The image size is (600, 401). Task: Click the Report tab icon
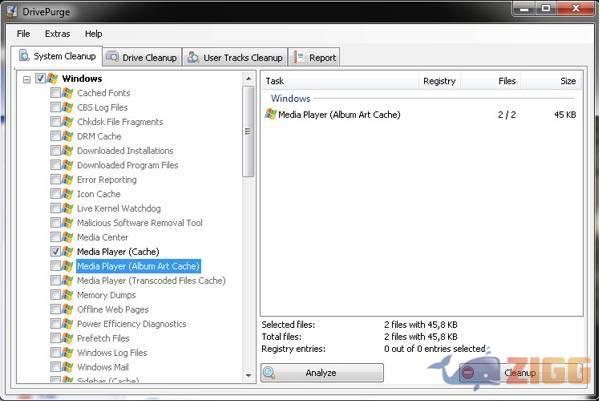point(299,57)
